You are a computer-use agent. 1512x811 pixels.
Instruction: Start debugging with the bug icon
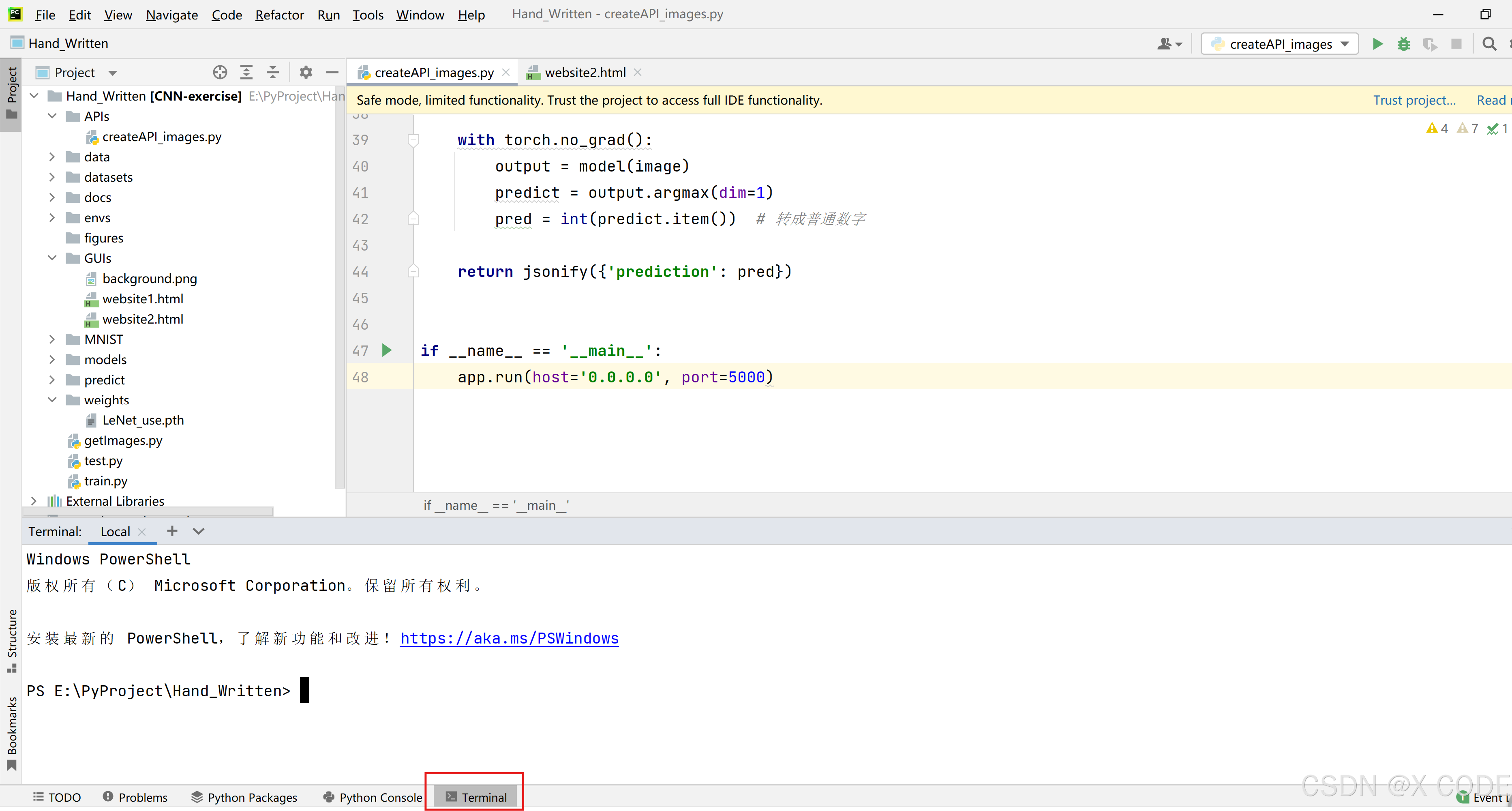1403,44
